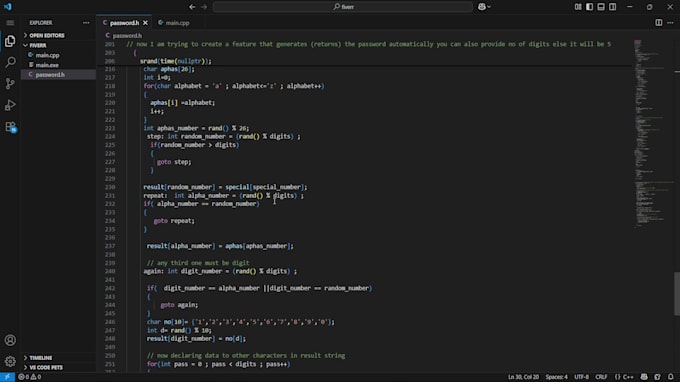Click the 'goto step;' code line
The height and width of the screenshot is (382, 680).
[174, 162]
